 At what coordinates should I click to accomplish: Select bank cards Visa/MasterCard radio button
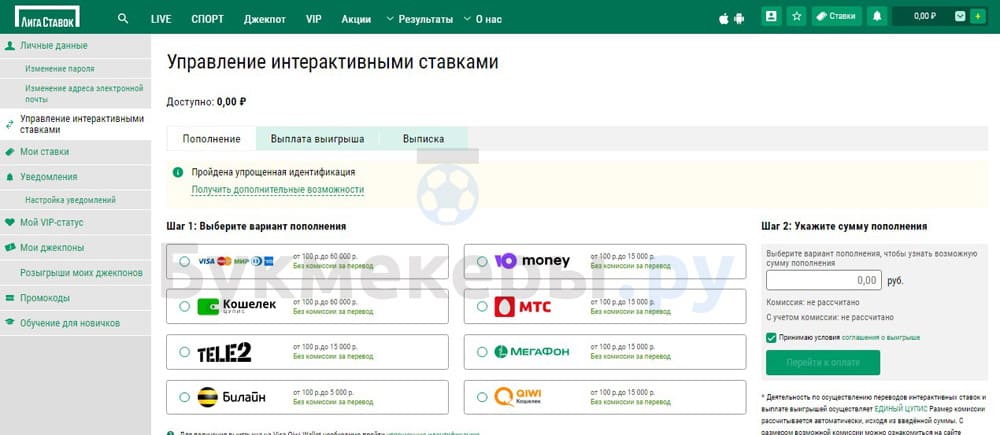[184, 261]
